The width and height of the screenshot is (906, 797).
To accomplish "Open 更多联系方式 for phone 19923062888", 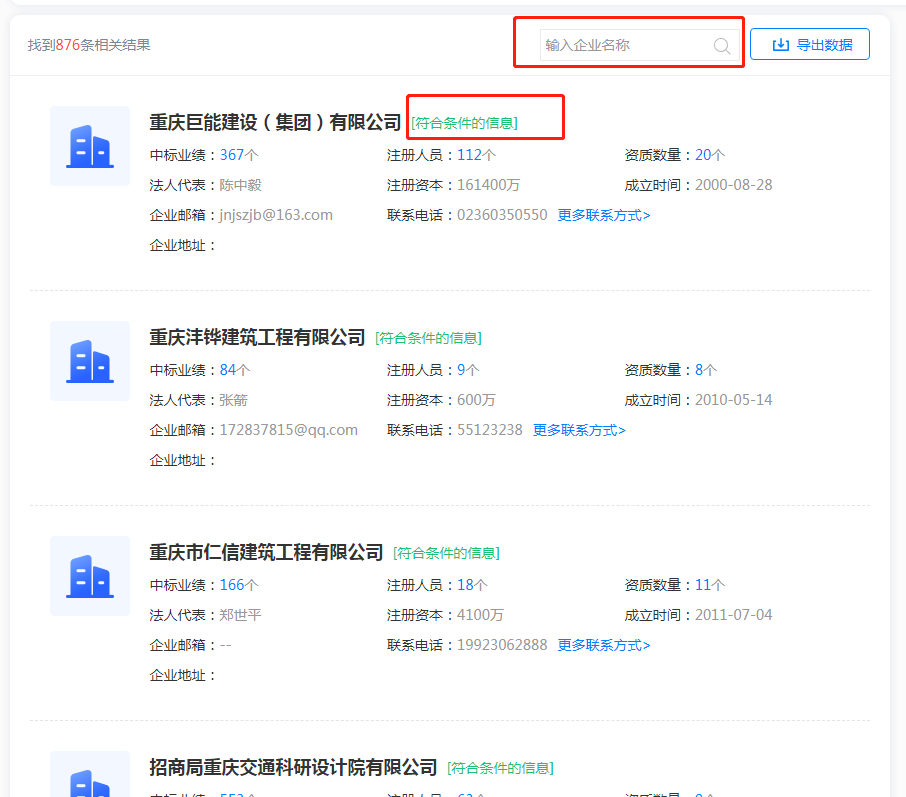I will tap(604, 646).
